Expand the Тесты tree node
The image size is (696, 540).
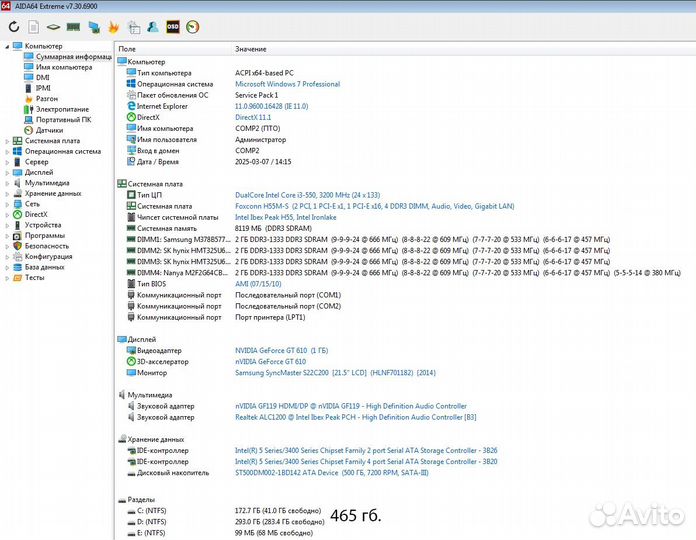[7, 278]
